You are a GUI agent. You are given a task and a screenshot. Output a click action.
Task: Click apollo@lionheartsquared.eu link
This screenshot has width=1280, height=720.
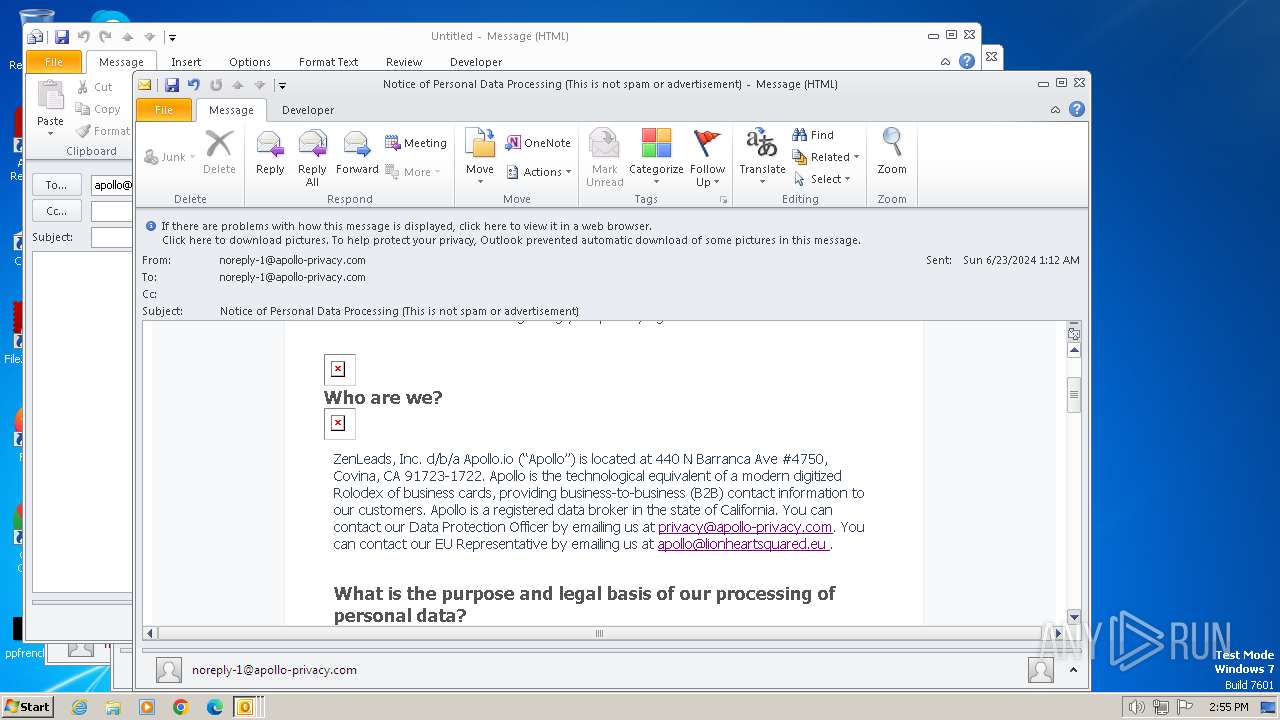(x=743, y=544)
